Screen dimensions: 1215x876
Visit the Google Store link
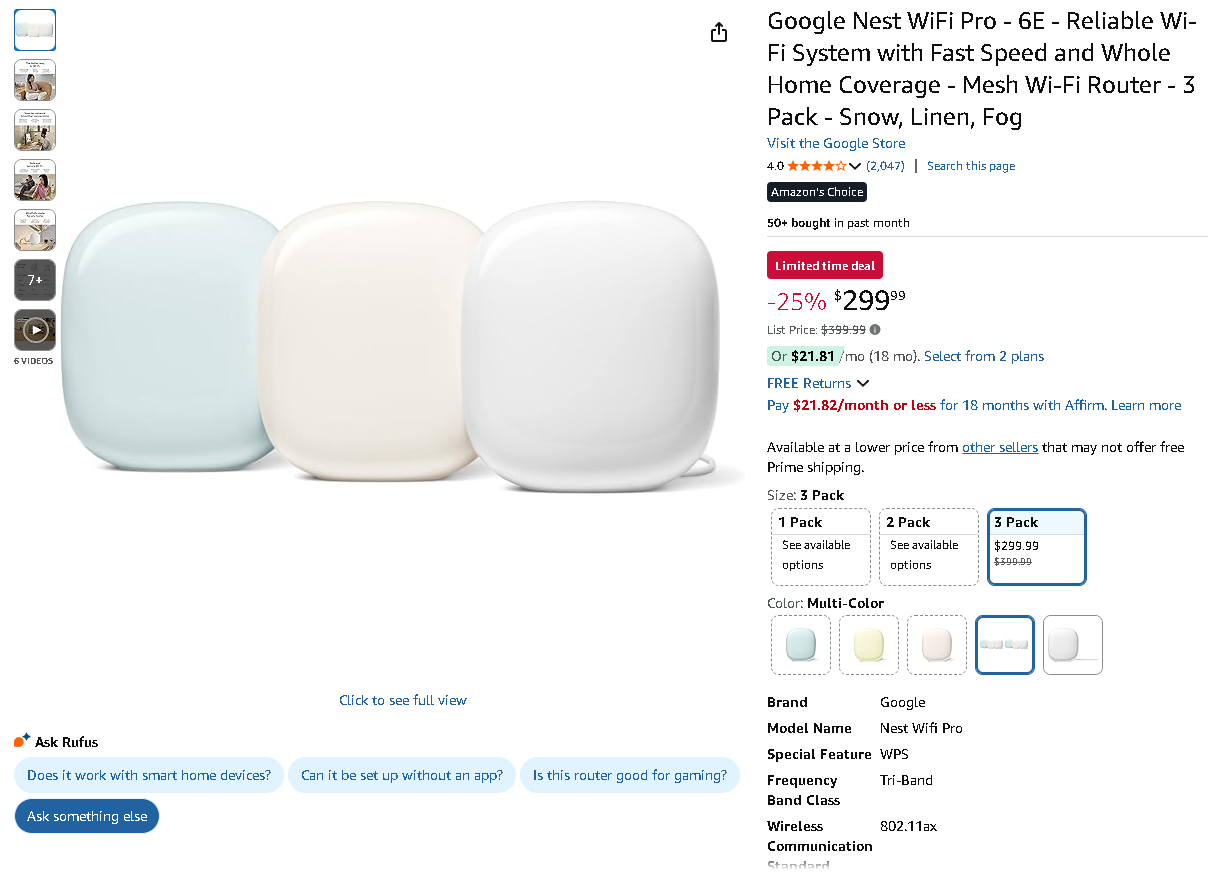836,143
